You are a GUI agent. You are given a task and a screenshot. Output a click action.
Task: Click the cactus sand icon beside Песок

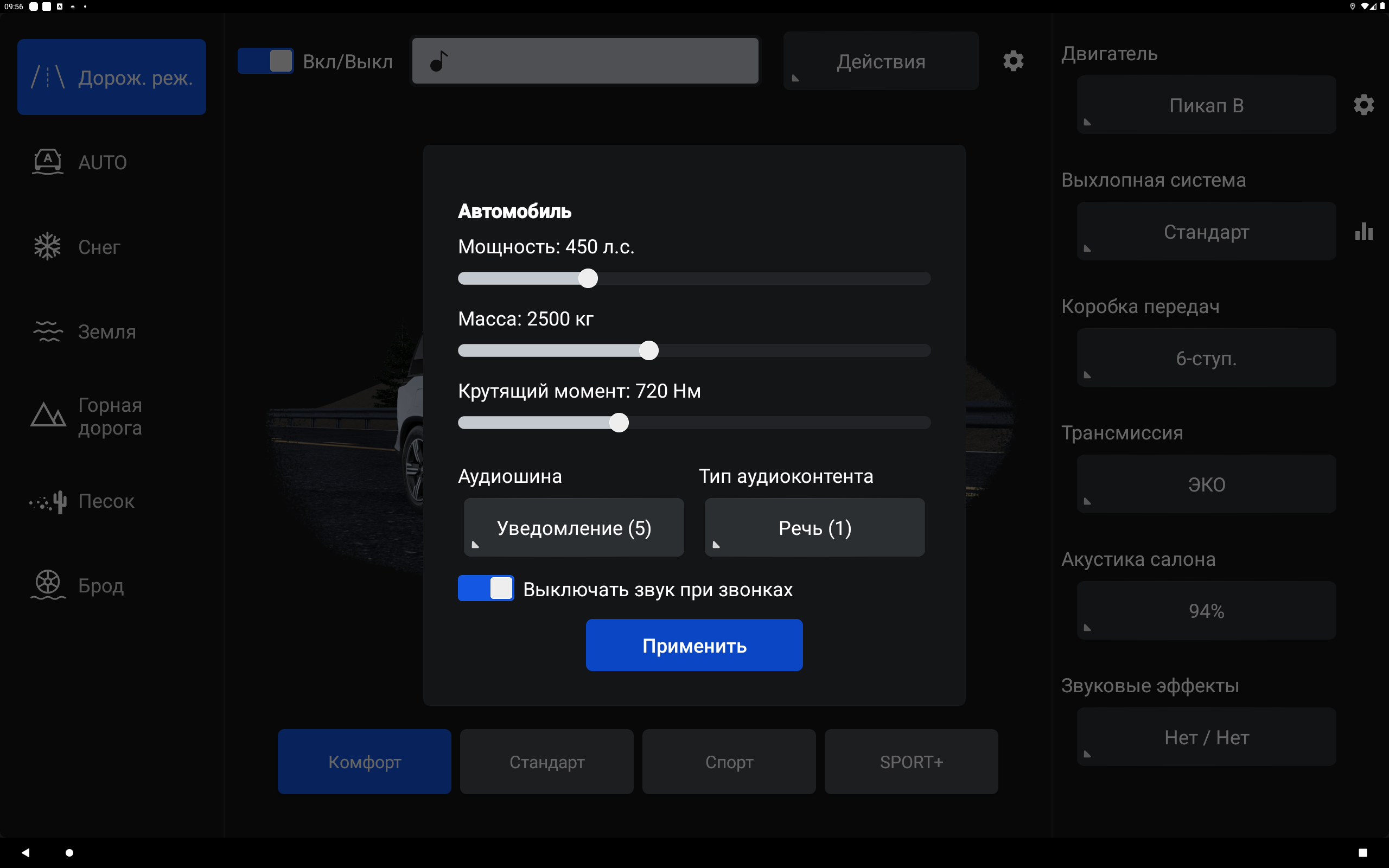[x=48, y=502]
